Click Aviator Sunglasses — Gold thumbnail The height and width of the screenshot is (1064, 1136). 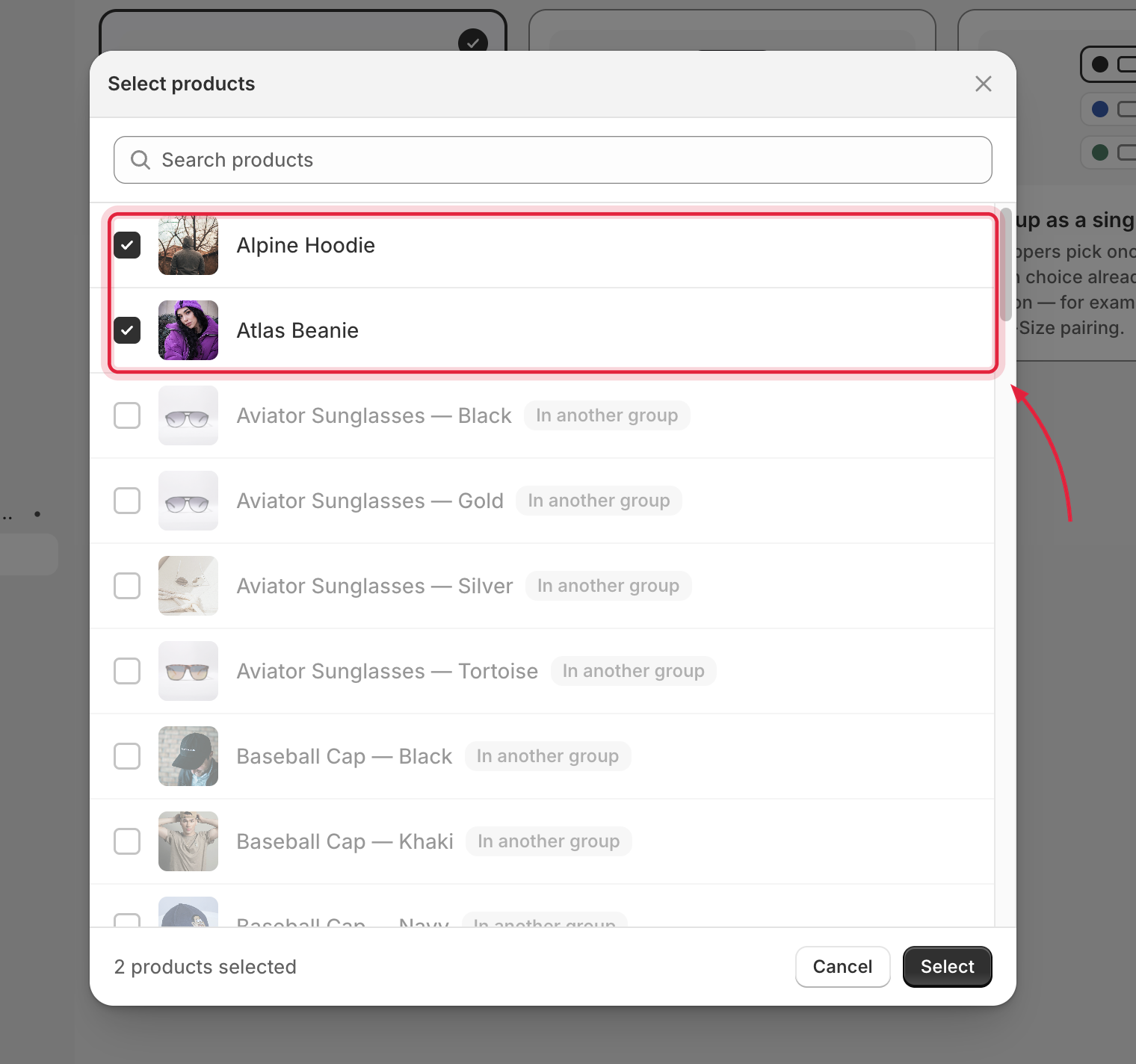coord(188,501)
